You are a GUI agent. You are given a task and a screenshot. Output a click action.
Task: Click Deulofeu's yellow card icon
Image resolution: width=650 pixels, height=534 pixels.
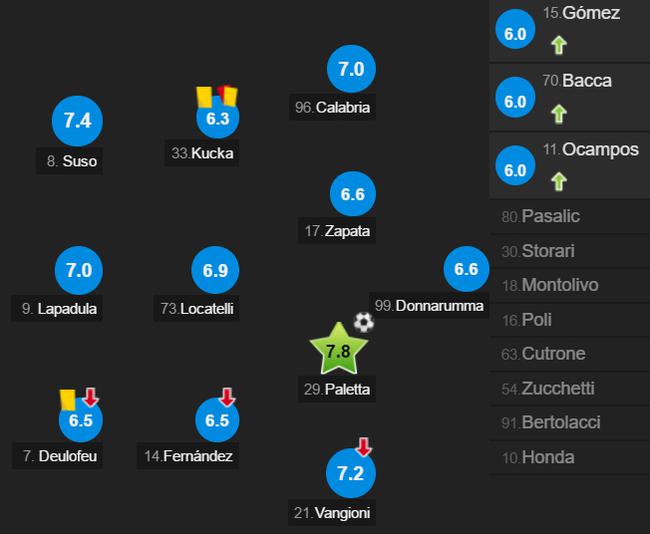[68, 400]
